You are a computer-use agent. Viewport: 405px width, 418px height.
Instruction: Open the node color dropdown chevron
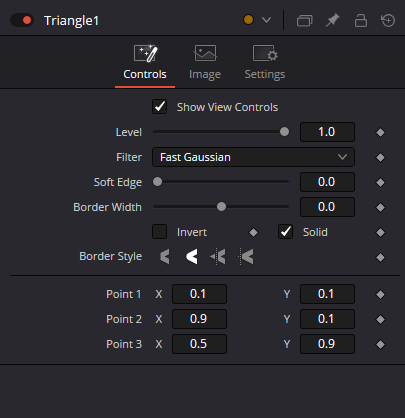[266, 20]
